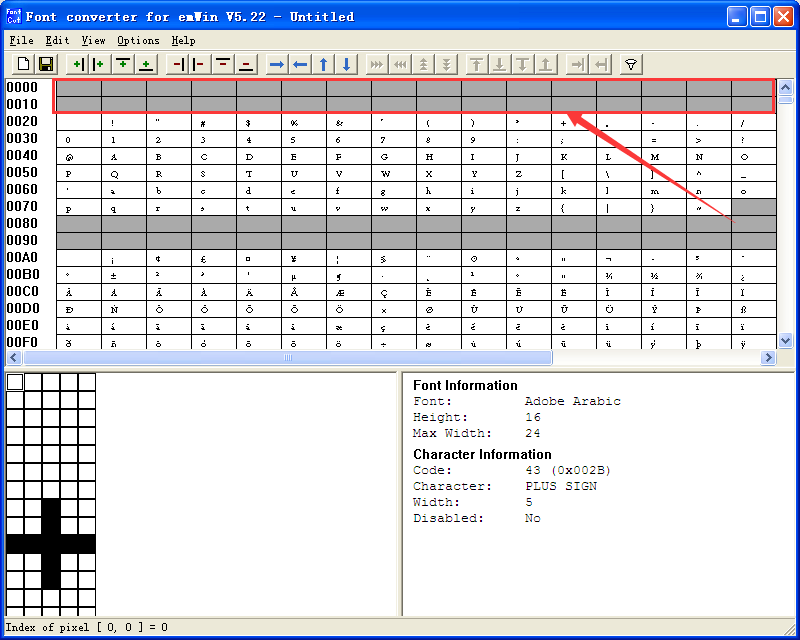
Task: Click the status bar text "Index of pixel"
Action: click(x=47, y=627)
